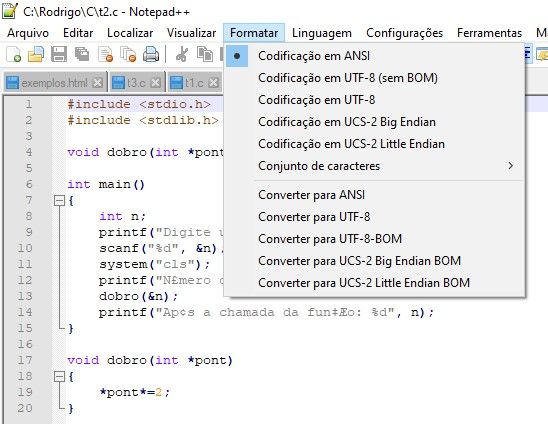
Task: Click the Close document toolbar icon
Action: [105, 55]
